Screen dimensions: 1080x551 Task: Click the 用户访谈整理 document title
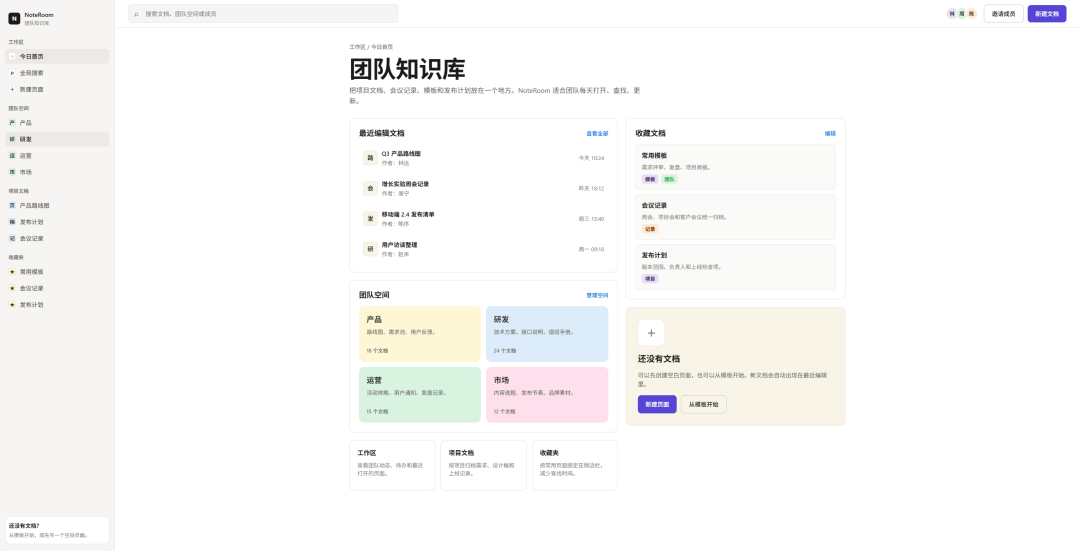coord(399,245)
